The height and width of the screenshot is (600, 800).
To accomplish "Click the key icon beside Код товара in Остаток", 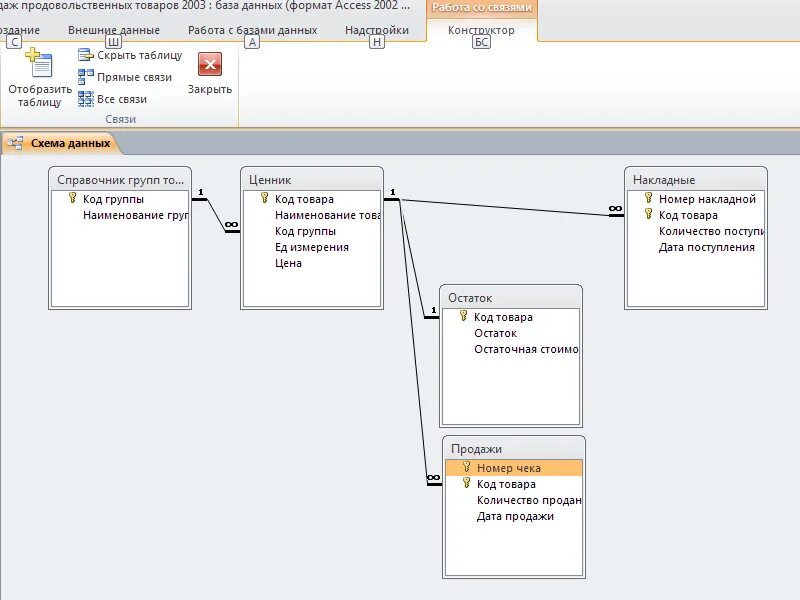I will (463, 316).
